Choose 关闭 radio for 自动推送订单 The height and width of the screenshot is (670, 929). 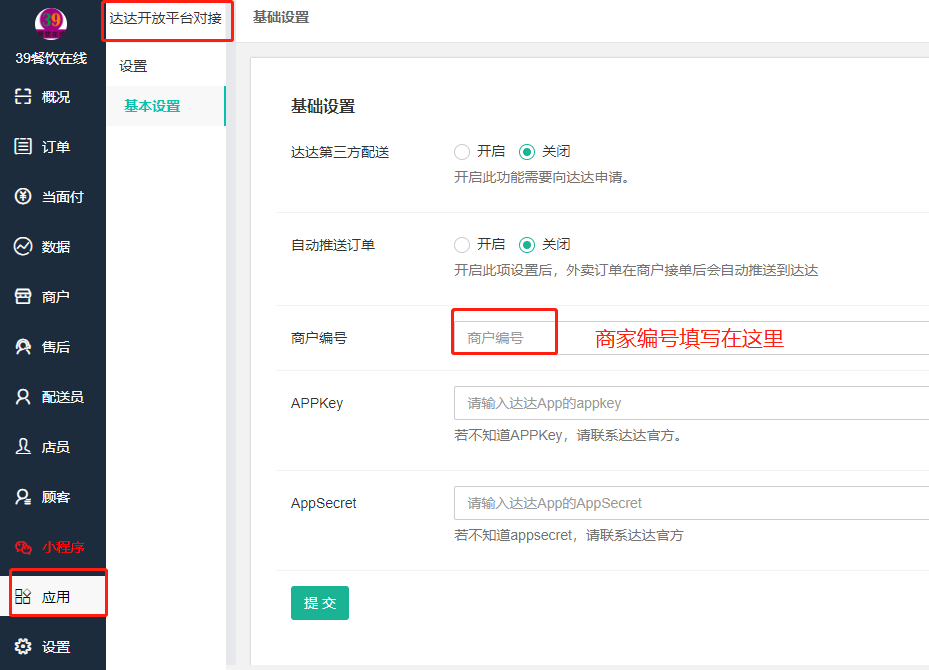527,245
